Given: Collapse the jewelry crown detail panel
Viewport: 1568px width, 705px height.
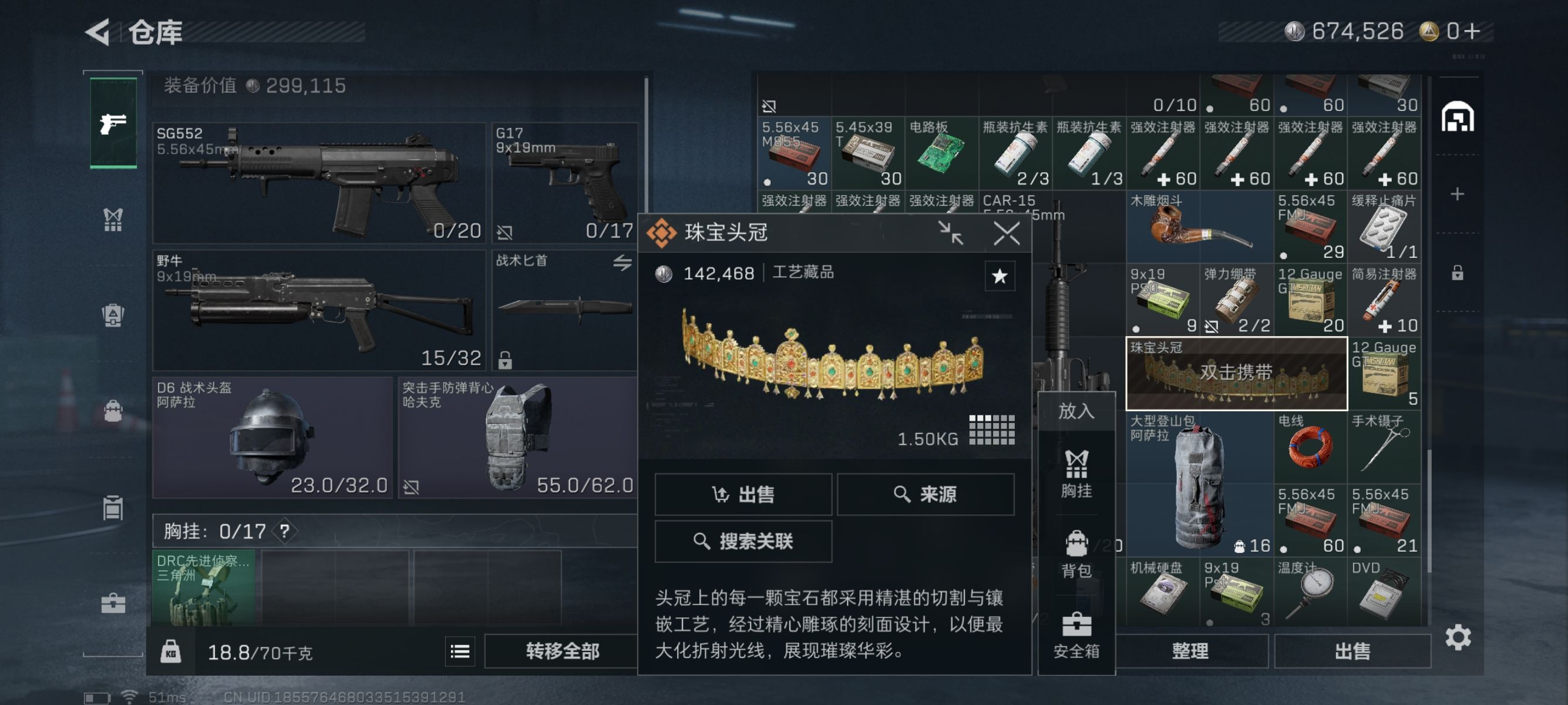Looking at the screenshot, I should pyautogui.click(x=950, y=233).
